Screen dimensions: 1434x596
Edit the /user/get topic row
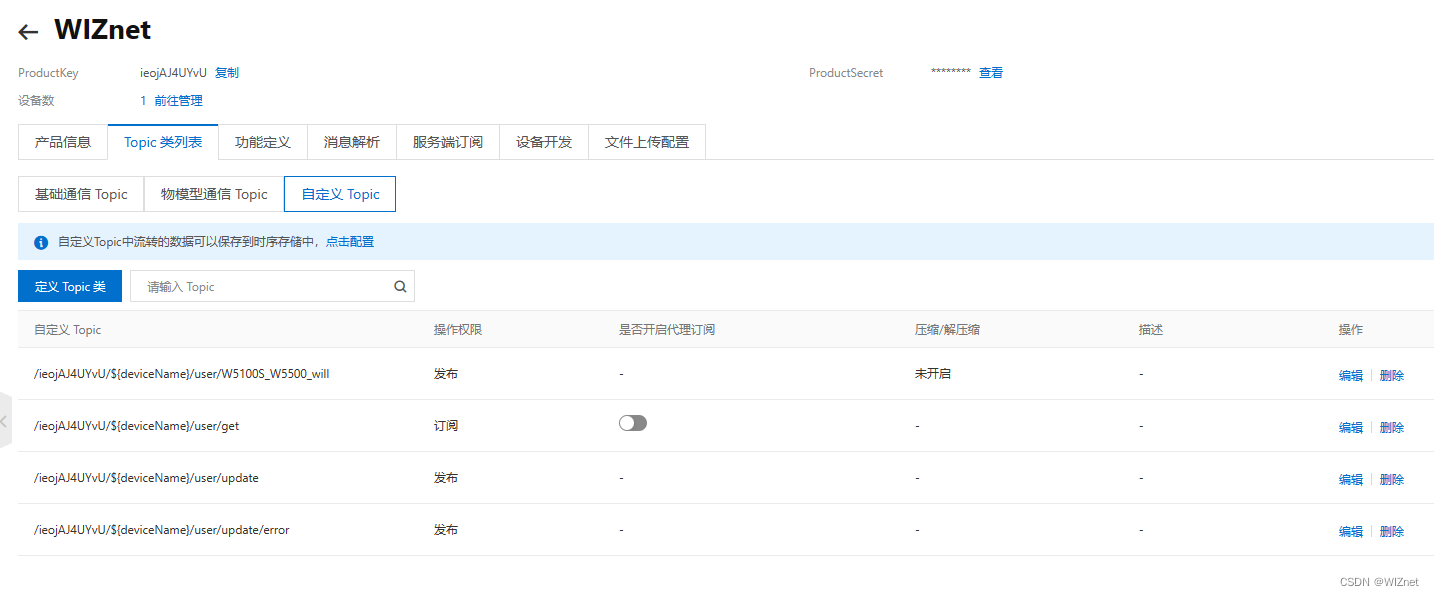(1351, 427)
